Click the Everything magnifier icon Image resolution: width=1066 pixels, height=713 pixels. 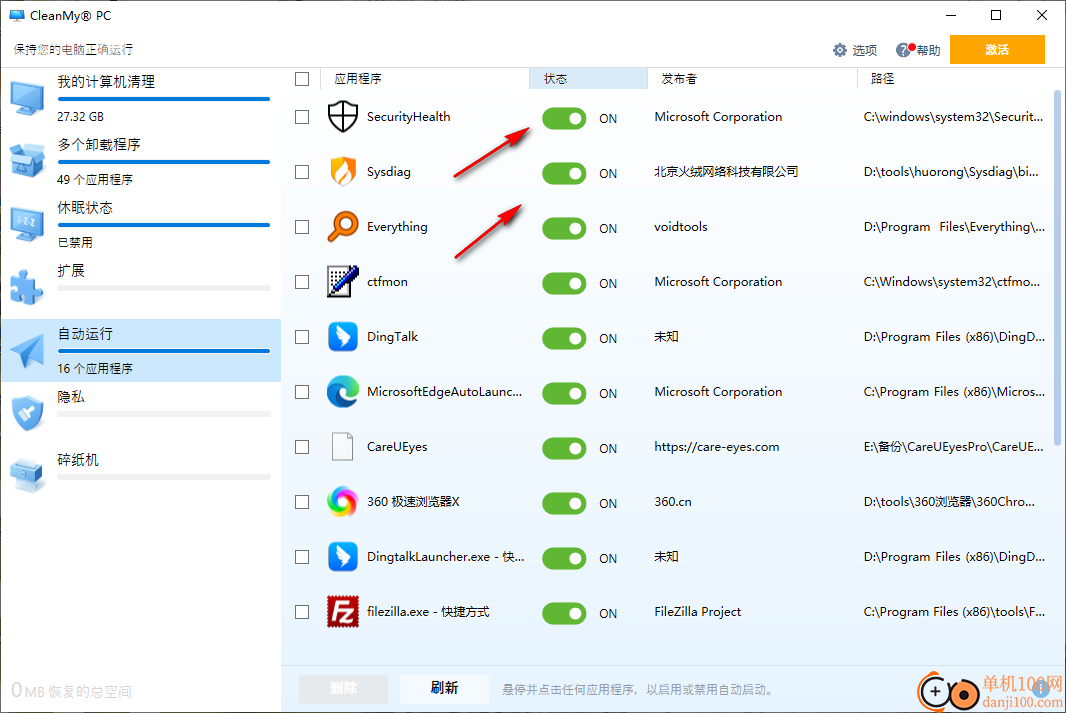[x=343, y=226]
